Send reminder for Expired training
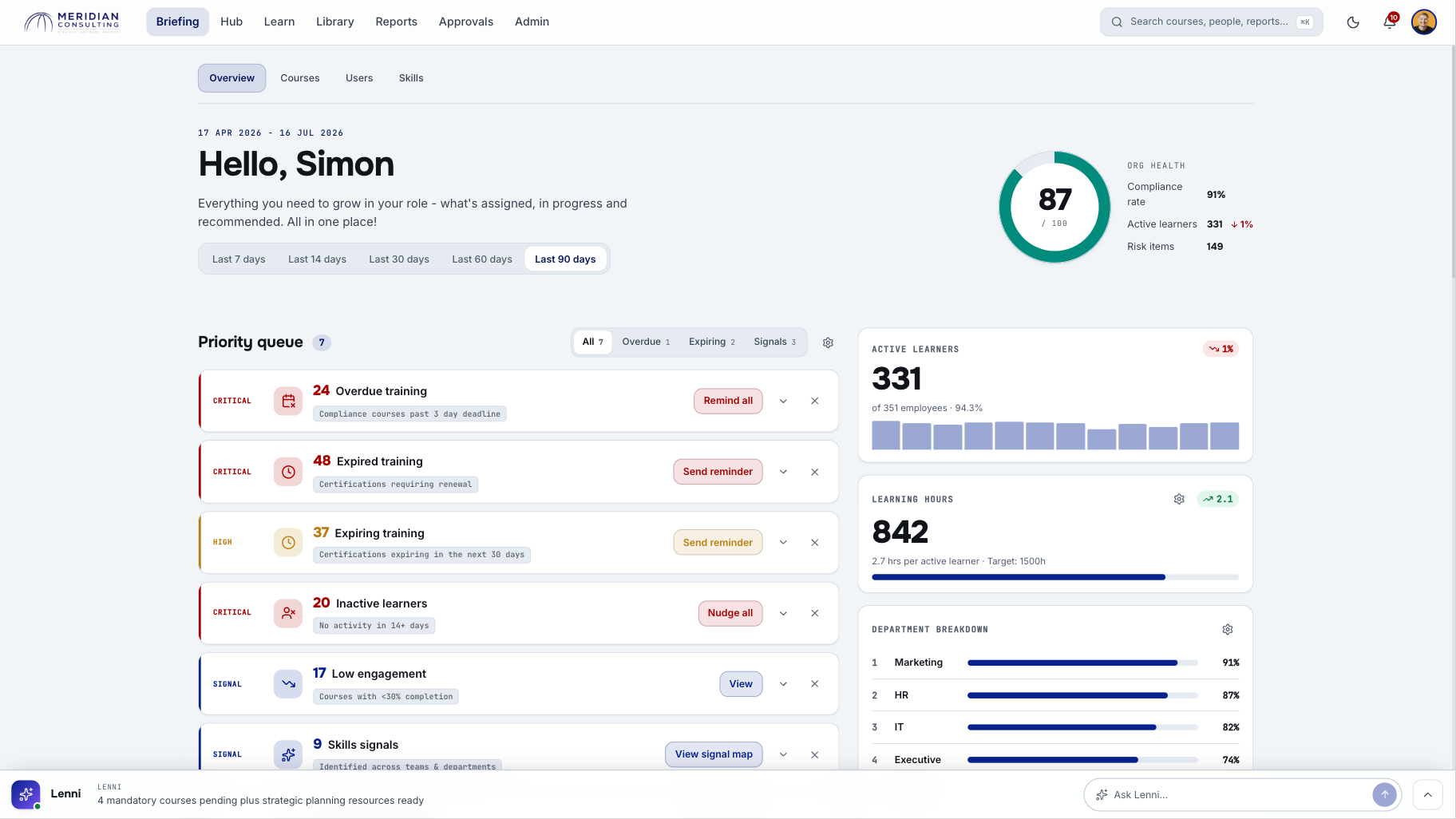 pyautogui.click(x=718, y=472)
